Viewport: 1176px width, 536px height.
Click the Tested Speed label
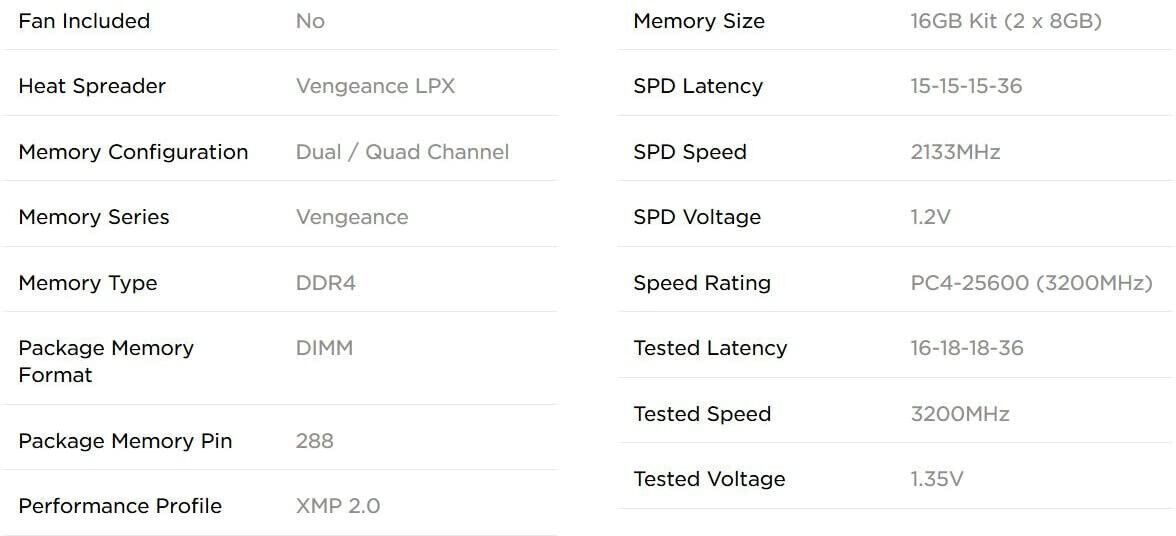702,414
